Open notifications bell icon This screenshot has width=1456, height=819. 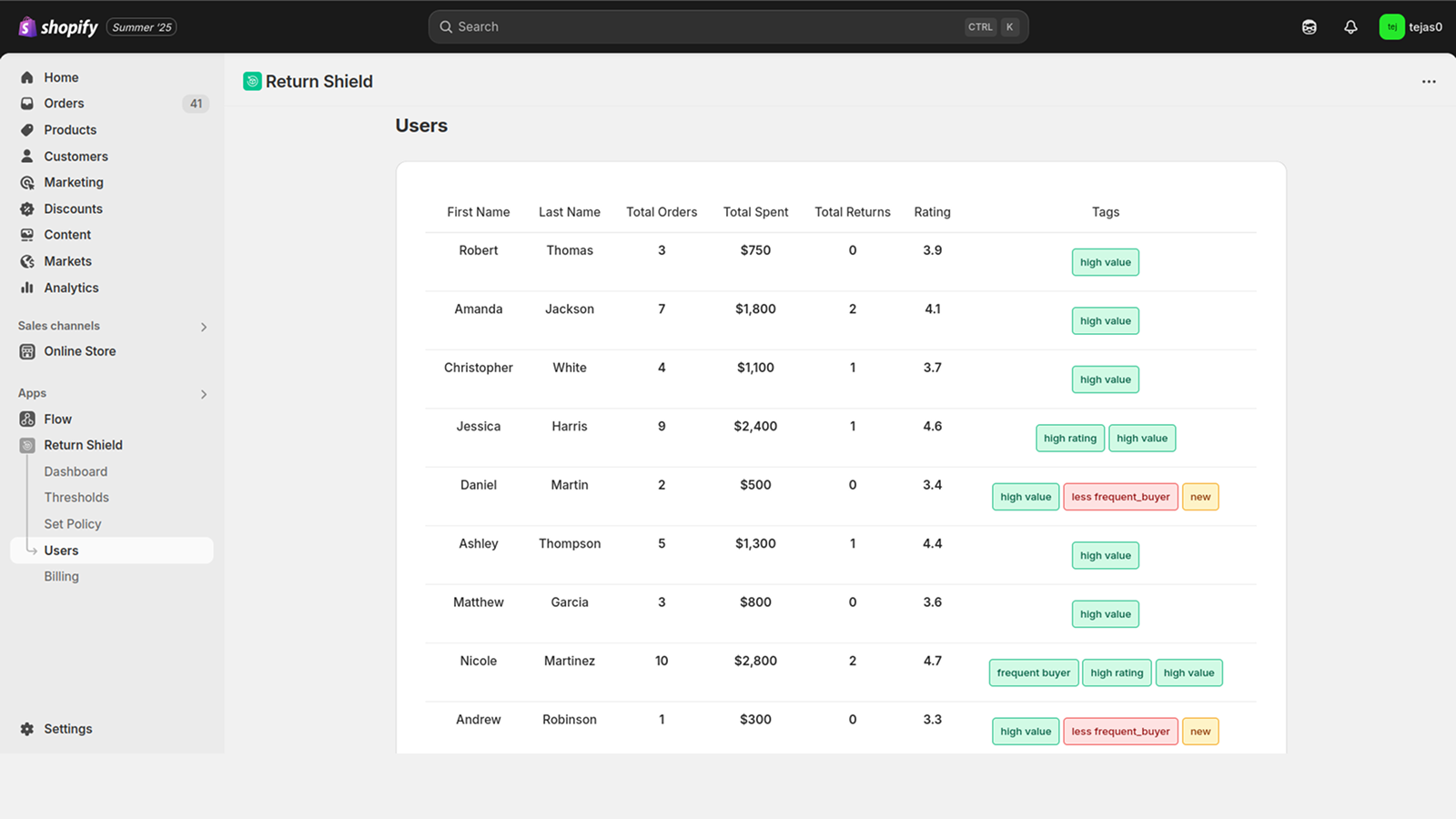(x=1350, y=27)
